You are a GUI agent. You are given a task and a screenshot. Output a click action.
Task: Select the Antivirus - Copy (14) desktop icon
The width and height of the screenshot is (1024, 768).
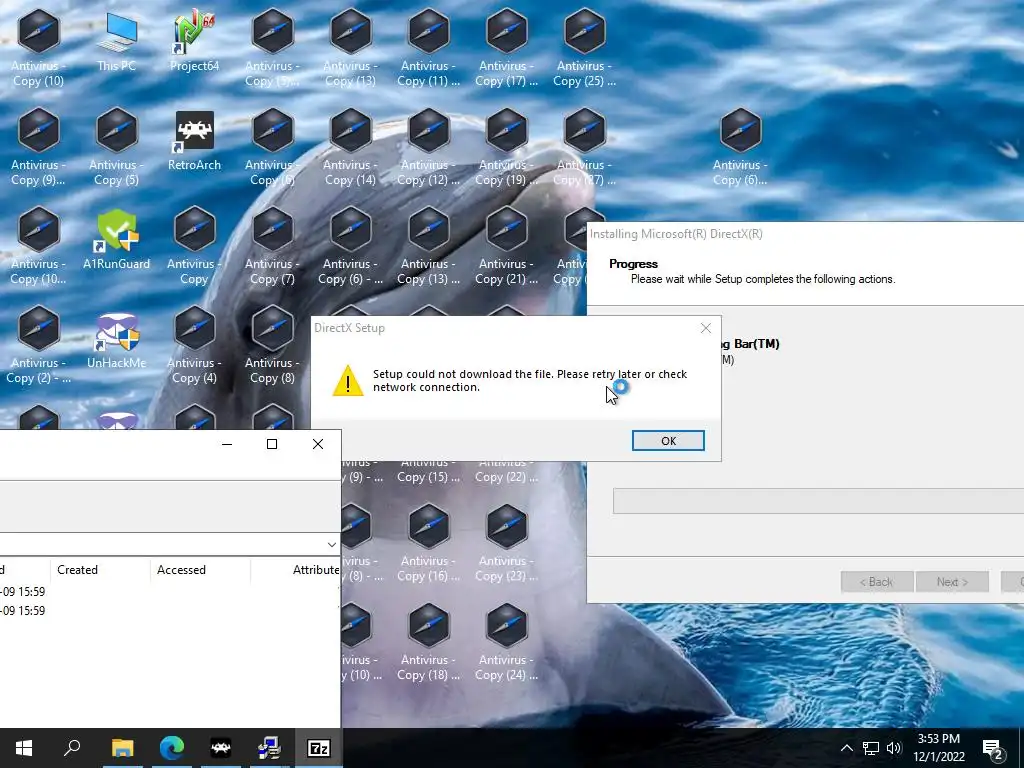click(x=350, y=148)
